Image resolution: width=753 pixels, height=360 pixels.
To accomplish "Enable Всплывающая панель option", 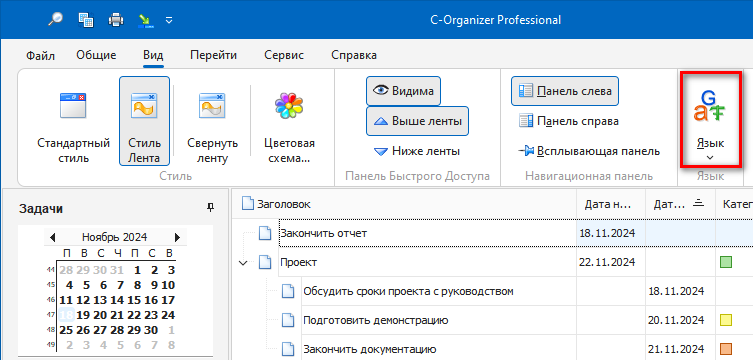I will tap(589, 151).
